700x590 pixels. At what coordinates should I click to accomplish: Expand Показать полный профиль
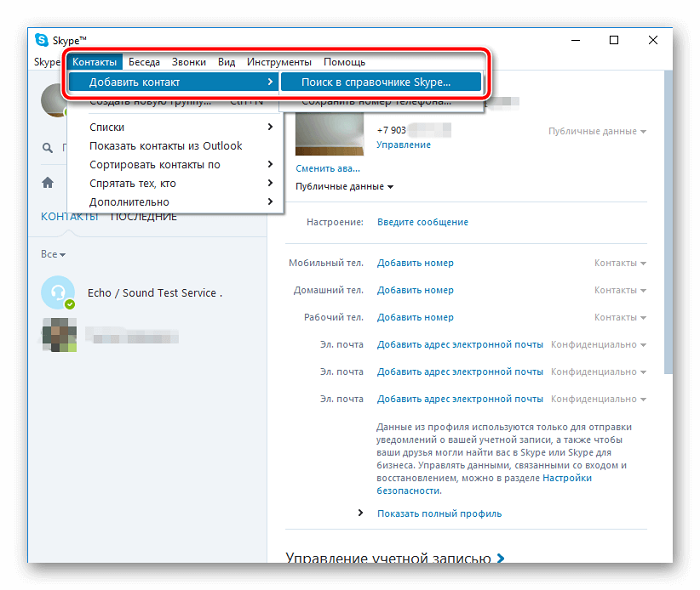pyautogui.click(x=439, y=514)
